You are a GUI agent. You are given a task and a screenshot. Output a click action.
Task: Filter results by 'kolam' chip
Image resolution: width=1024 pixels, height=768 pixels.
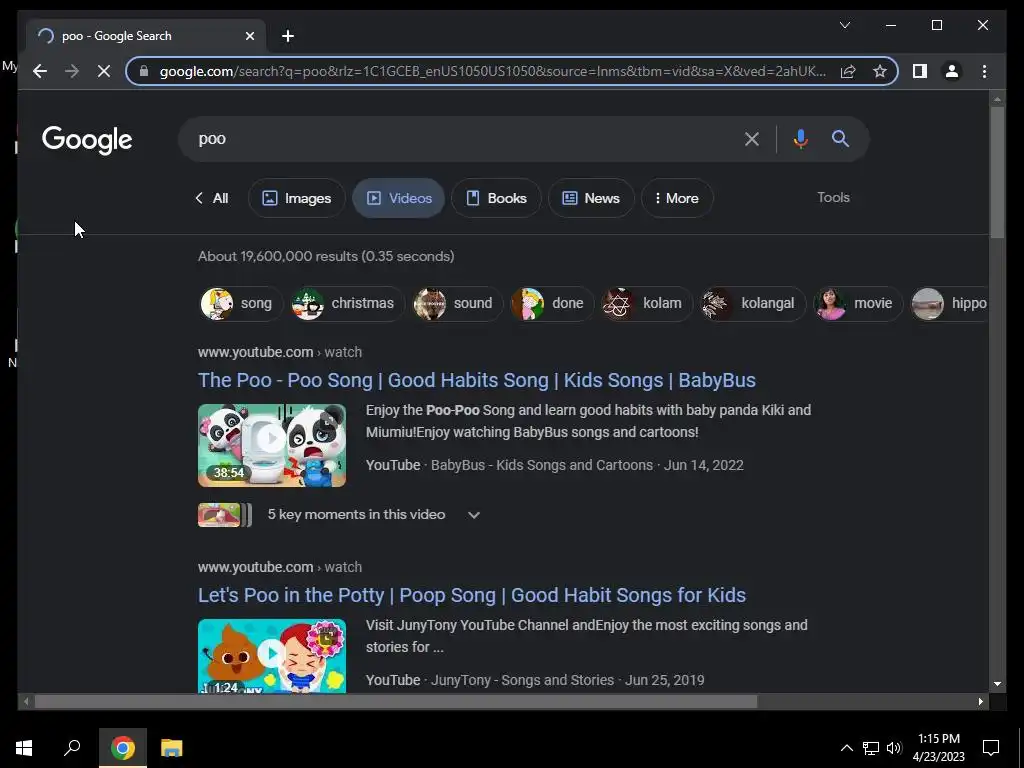click(647, 303)
